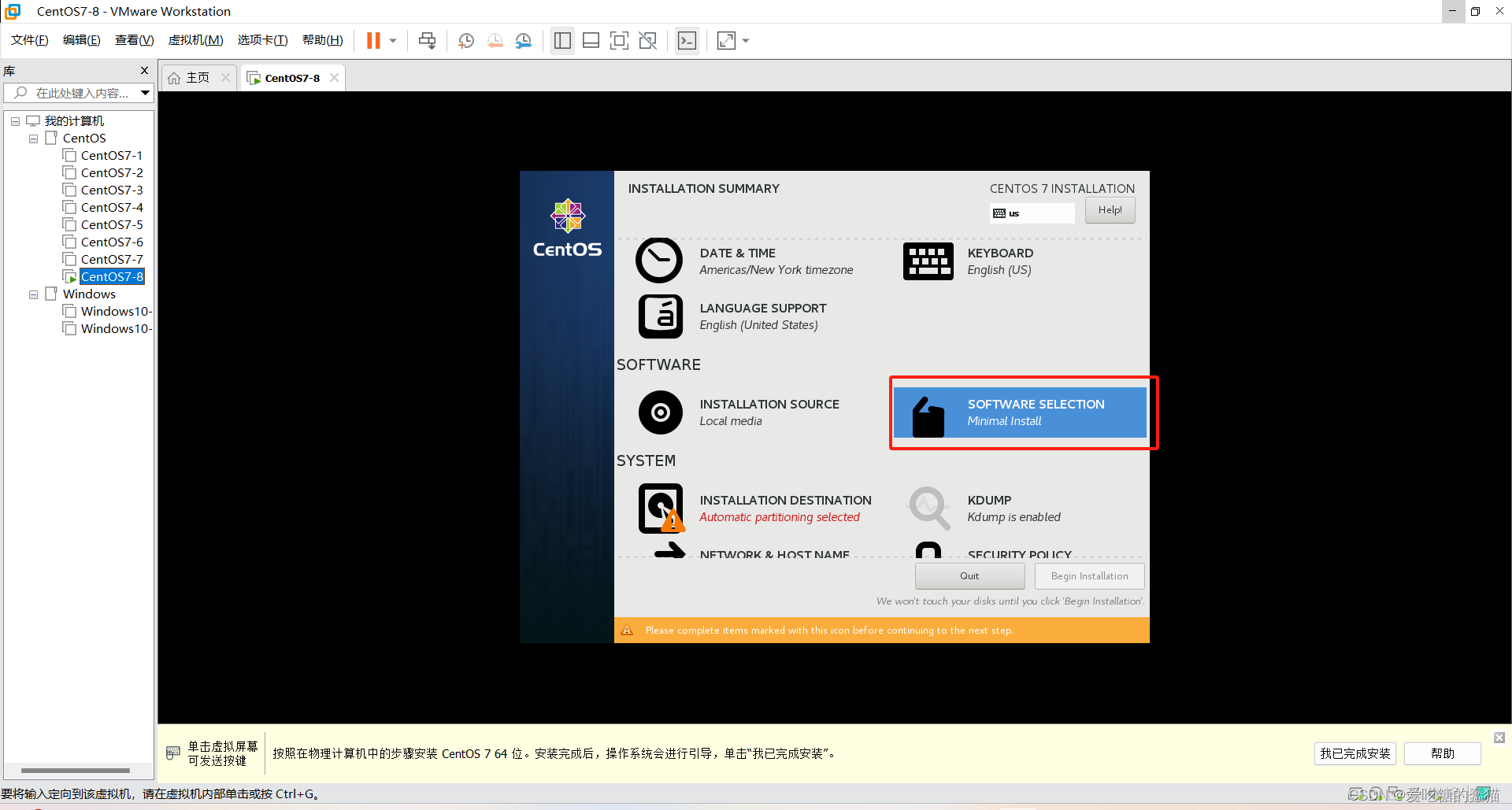Click the Help! button in installer
Image resolution: width=1512 pixels, height=810 pixels.
tap(1110, 210)
